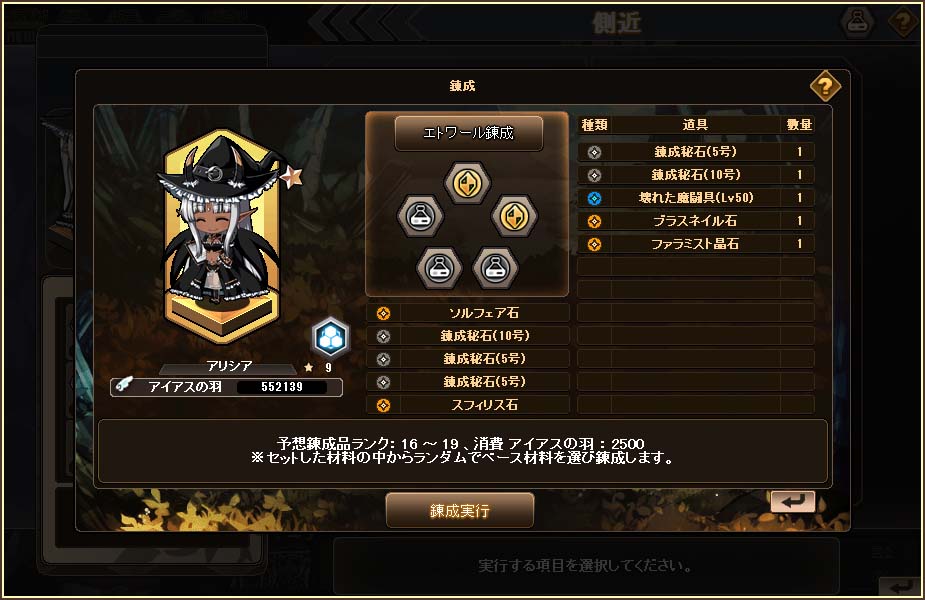Click the 道具 column header

695,124
